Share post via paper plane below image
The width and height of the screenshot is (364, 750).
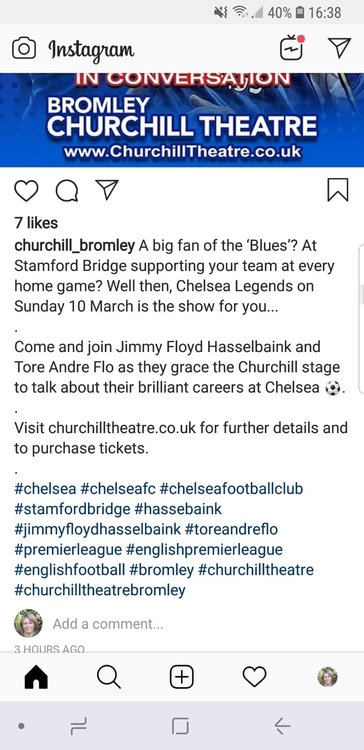(x=107, y=190)
